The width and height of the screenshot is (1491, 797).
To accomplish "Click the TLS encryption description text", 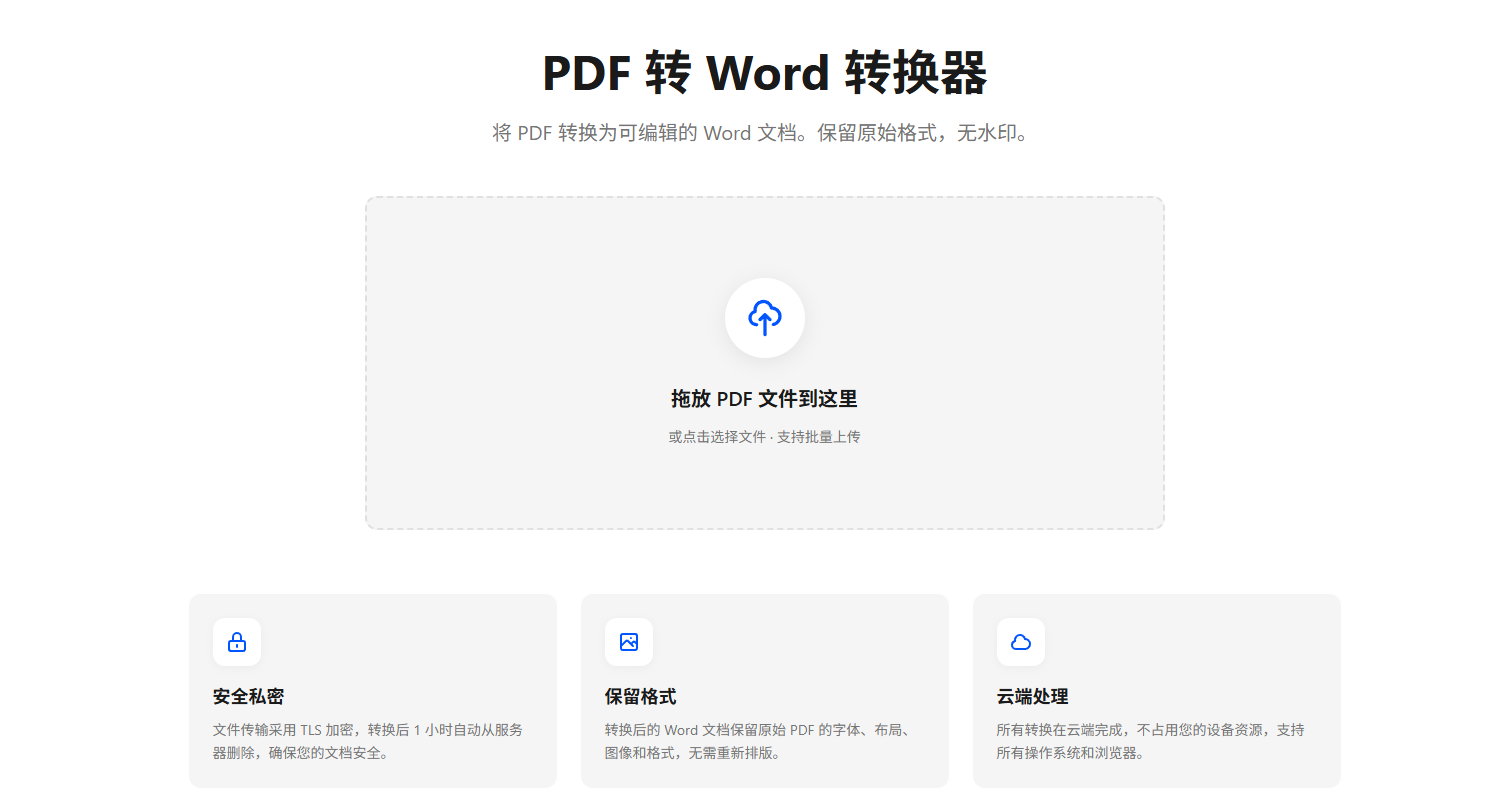I will 367,741.
